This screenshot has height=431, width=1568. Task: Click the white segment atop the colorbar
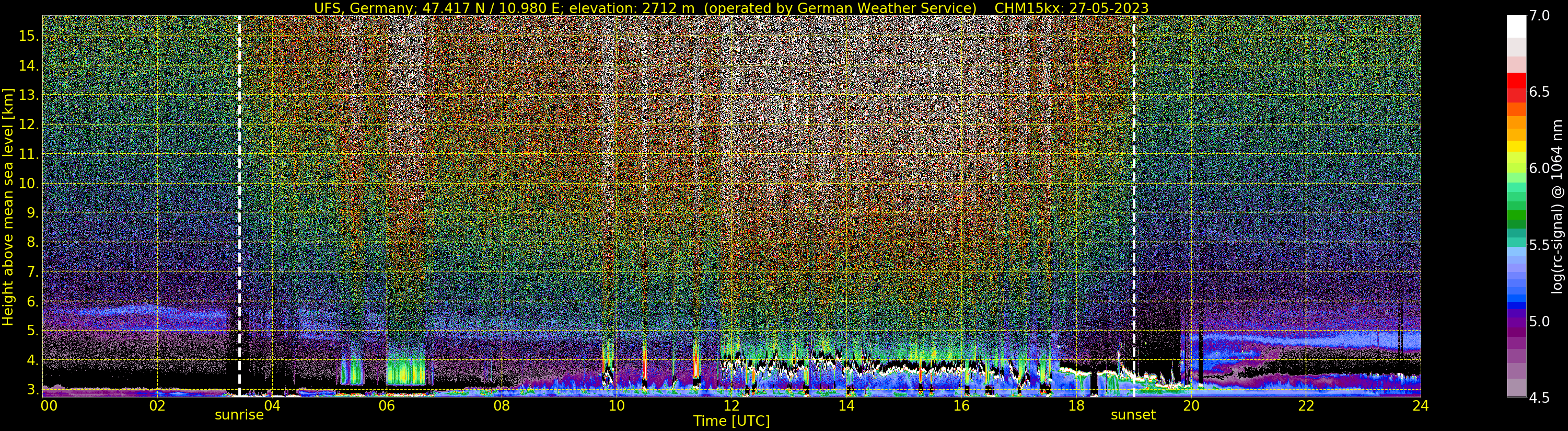[1516, 27]
